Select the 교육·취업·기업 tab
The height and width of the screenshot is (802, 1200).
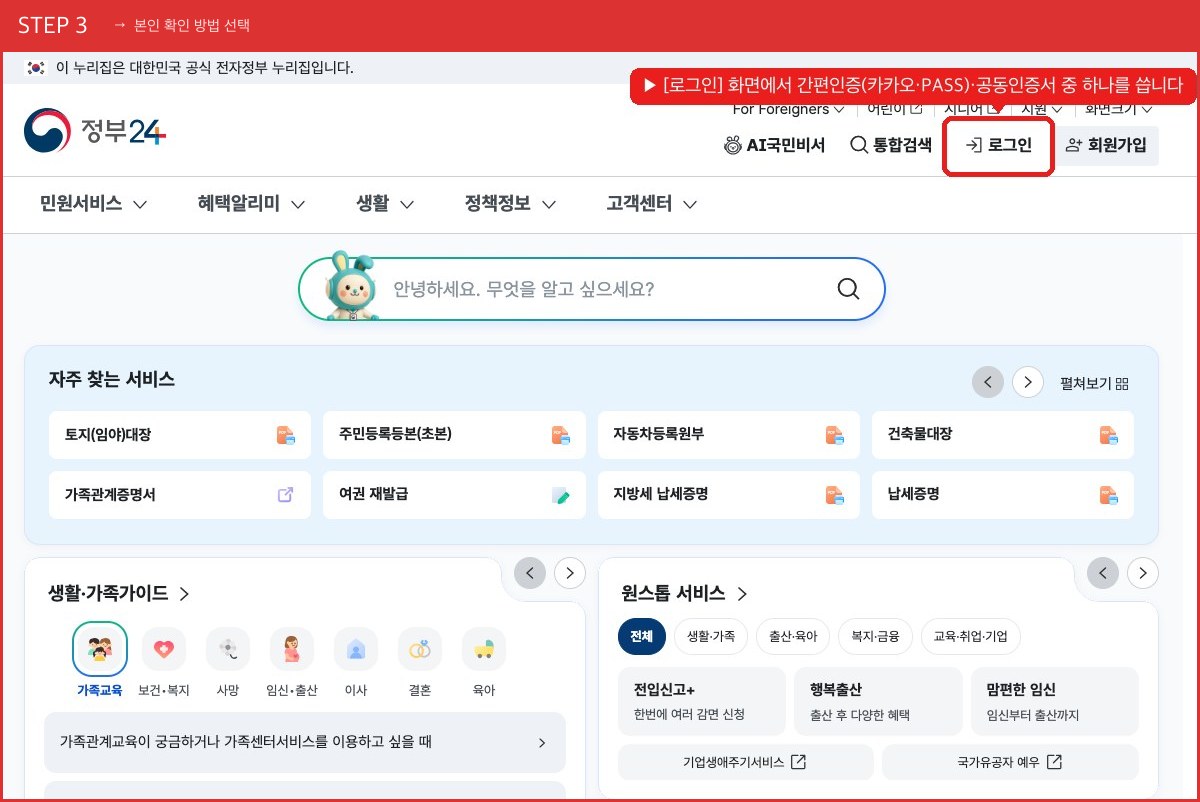point(971,636)
